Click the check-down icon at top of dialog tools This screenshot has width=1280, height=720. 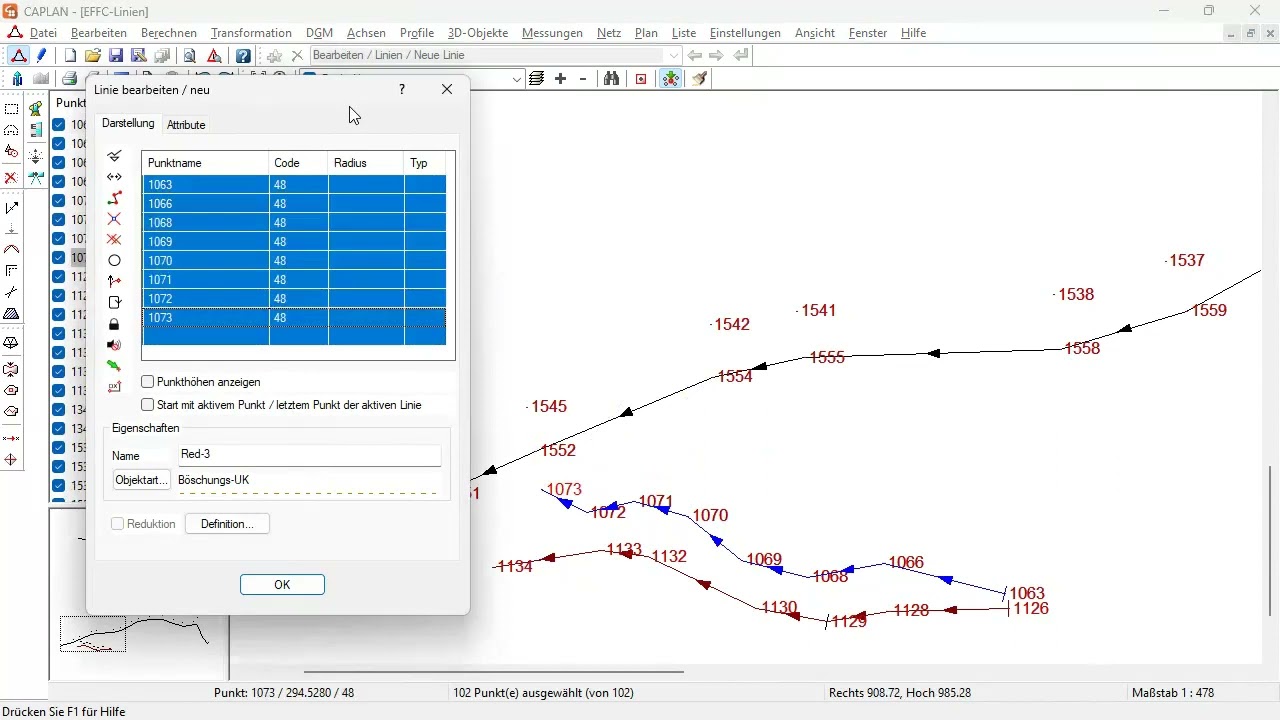pos(114,156)
